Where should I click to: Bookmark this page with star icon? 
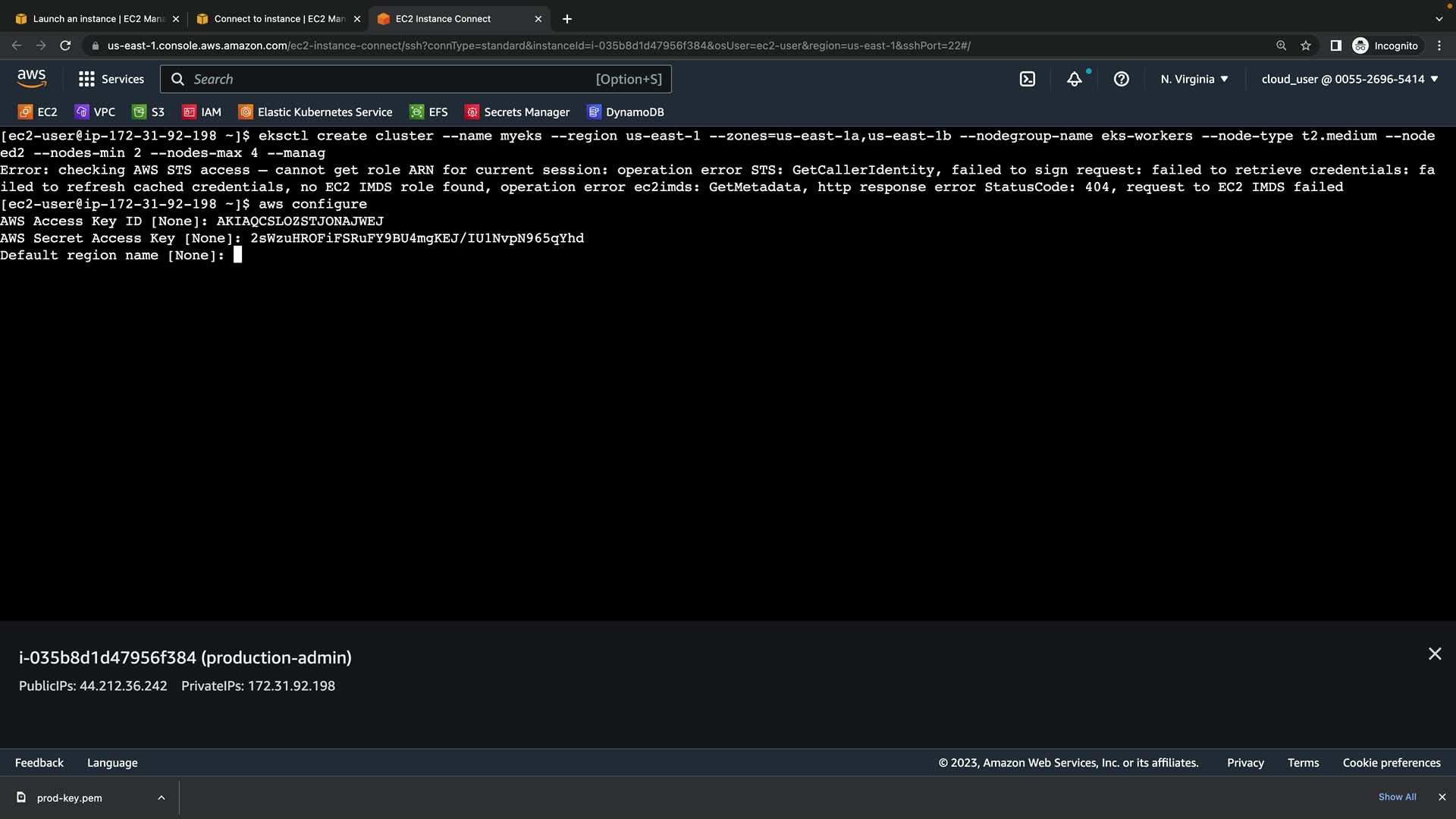(1306, 45)
